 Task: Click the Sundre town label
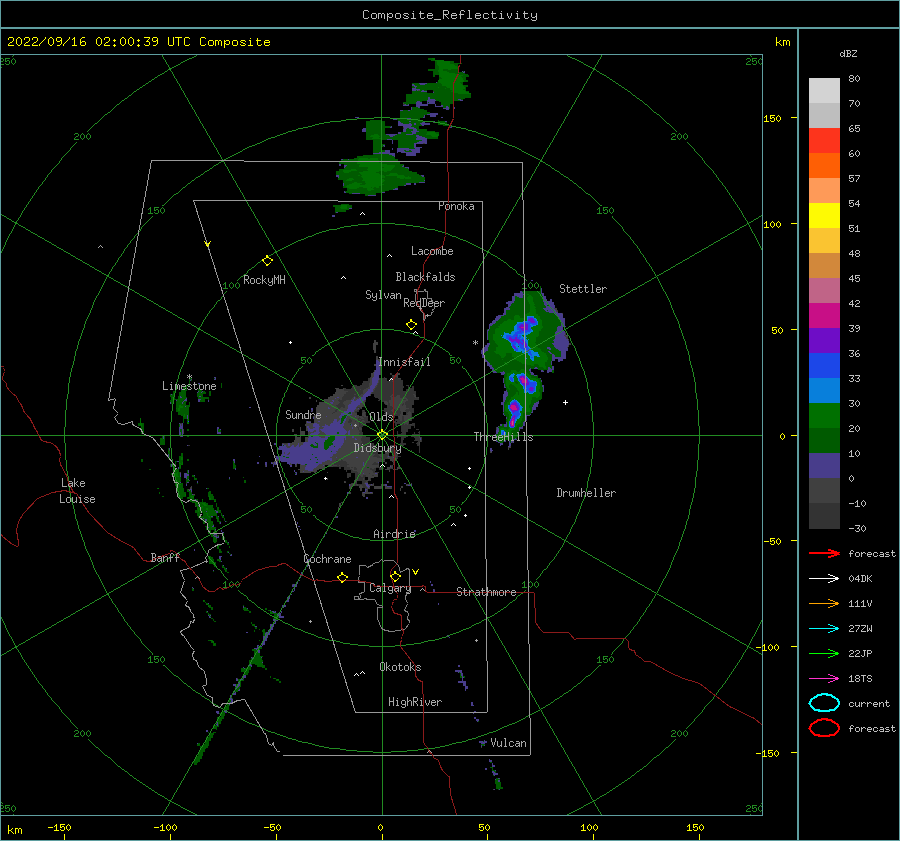tap(303, 415)
